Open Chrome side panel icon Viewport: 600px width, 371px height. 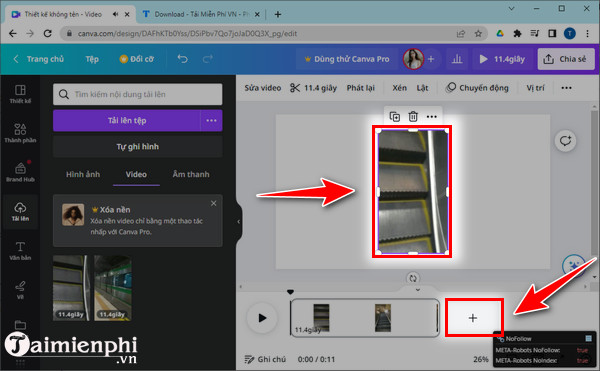point(552,34)
